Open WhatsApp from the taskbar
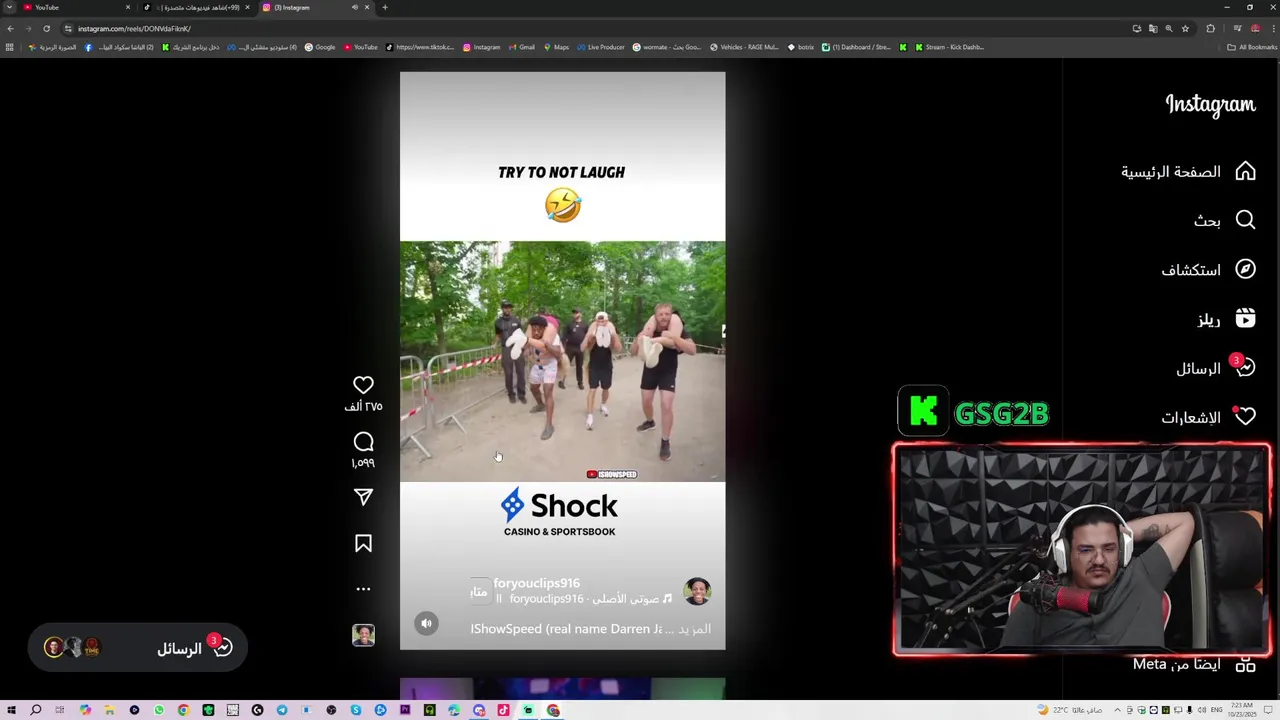Viewport: 1280px width, 720px height. [159, 710]
